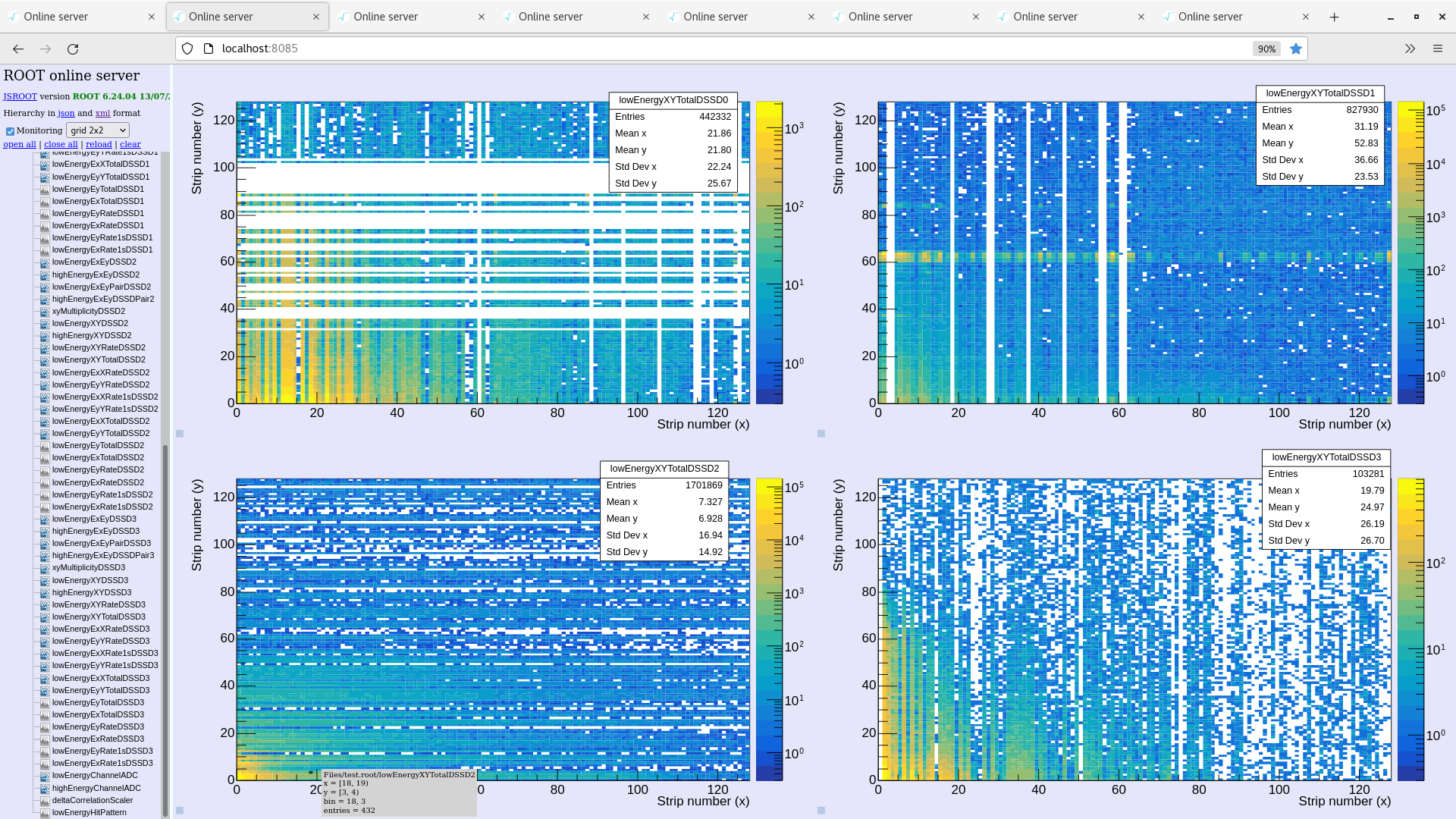This screenshot has height=819, width=1456.
Task: Click the 'open all' link
Action: [x=20, y=144]
